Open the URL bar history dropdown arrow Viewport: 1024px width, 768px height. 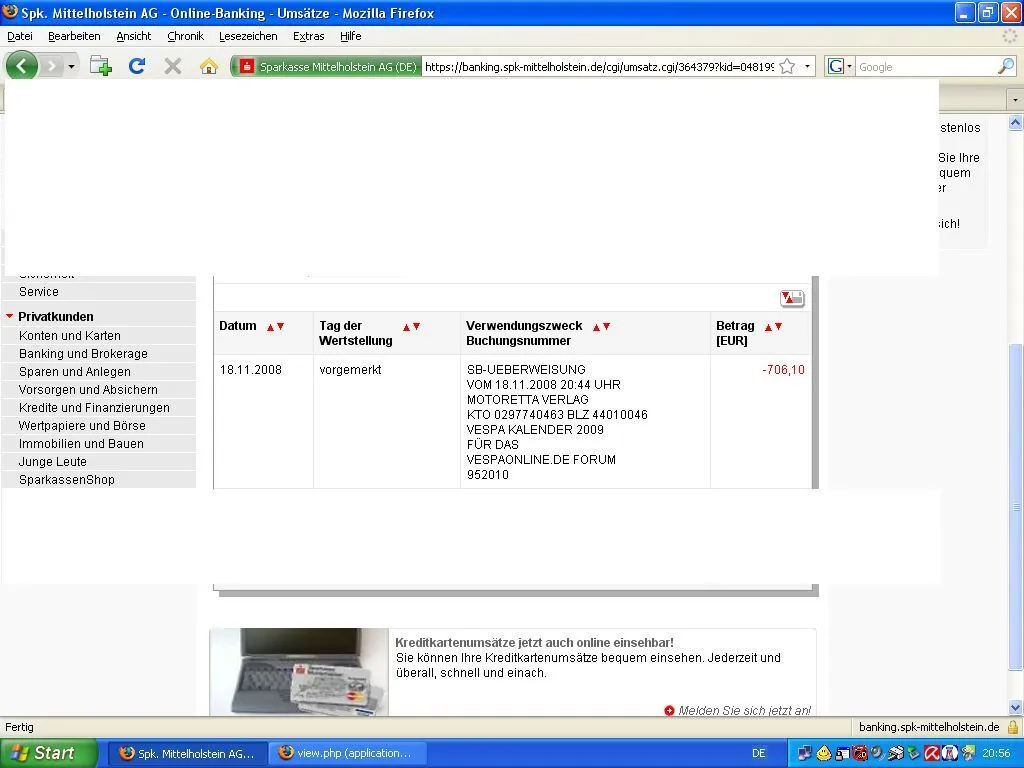pos(807,67)
